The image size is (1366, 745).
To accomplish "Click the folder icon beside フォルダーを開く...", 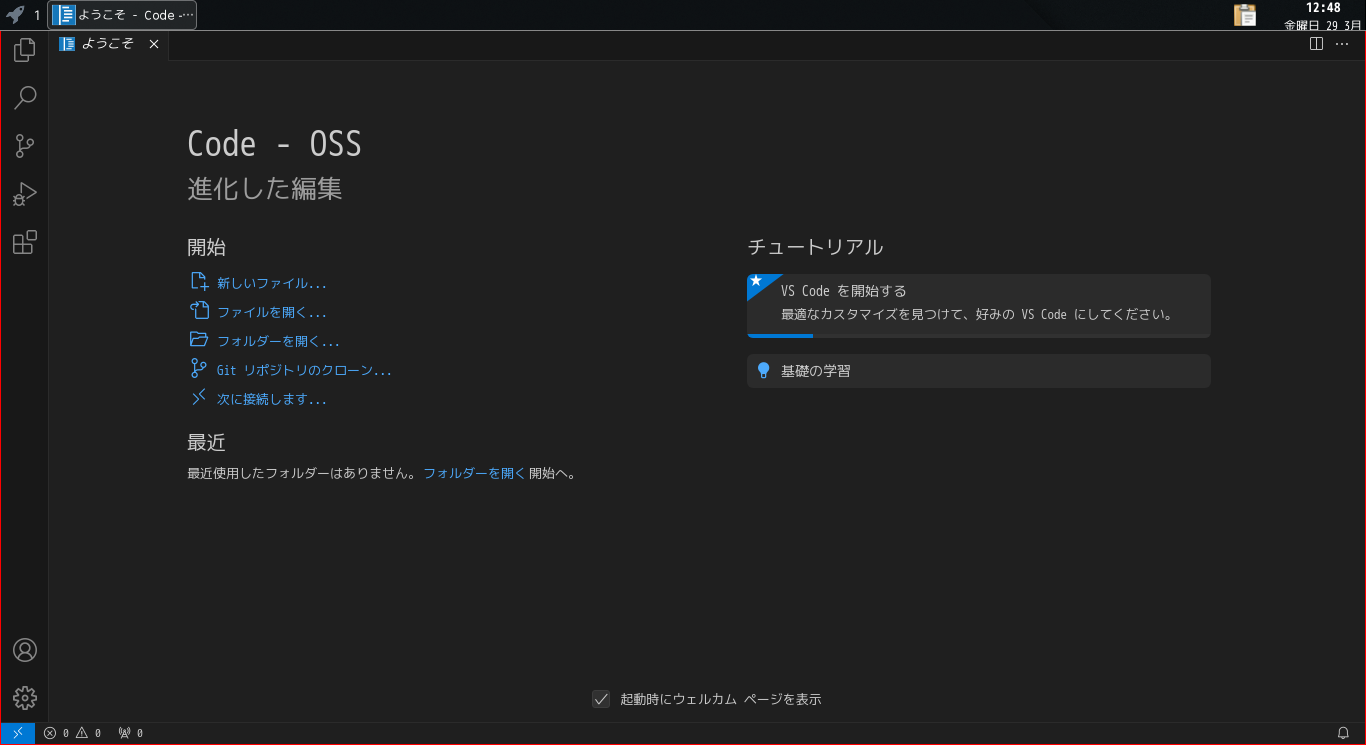I will (x=199, y=340).
